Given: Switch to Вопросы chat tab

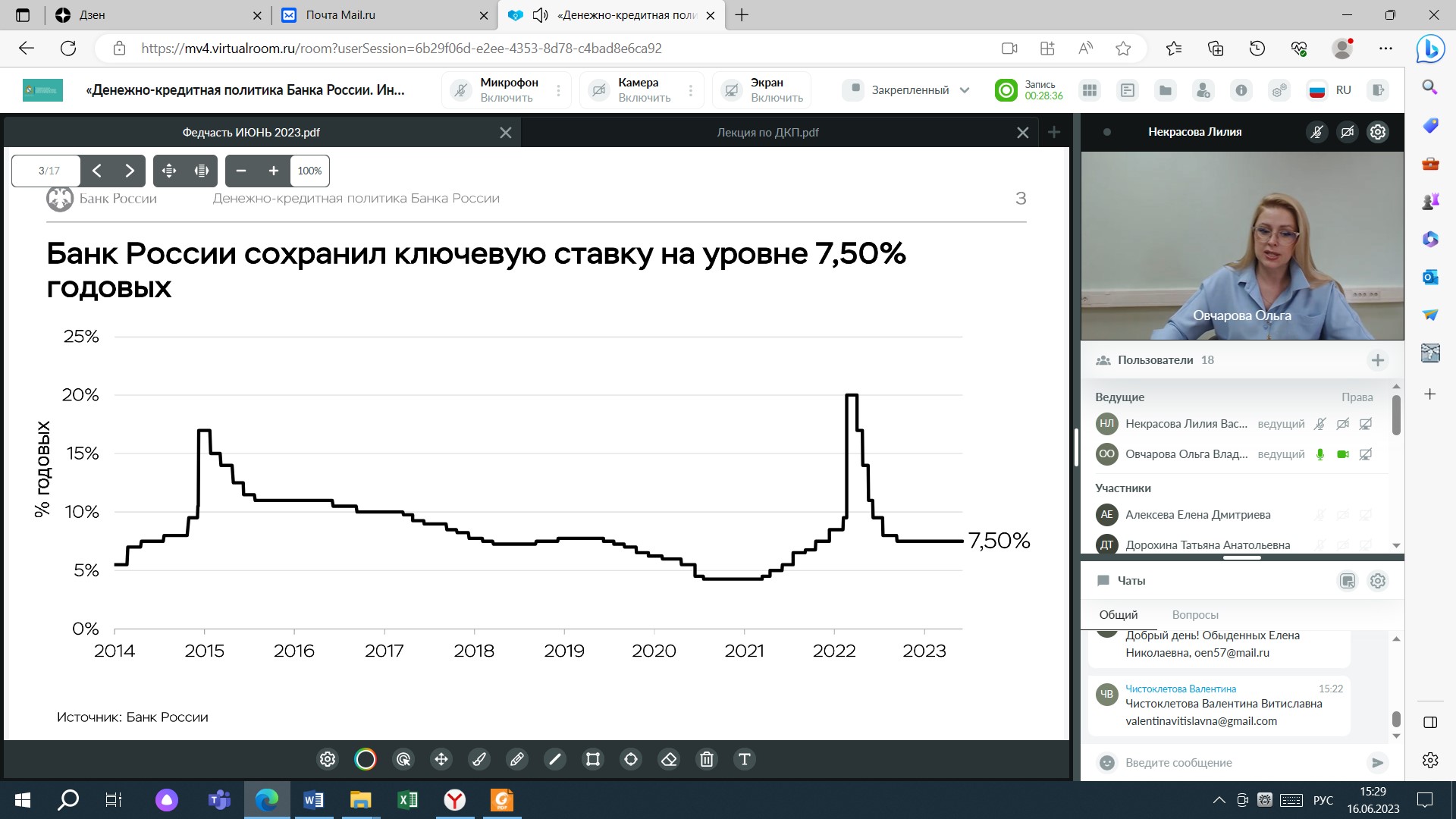Looking at the screenshot, I should [x=1195, y=615].
